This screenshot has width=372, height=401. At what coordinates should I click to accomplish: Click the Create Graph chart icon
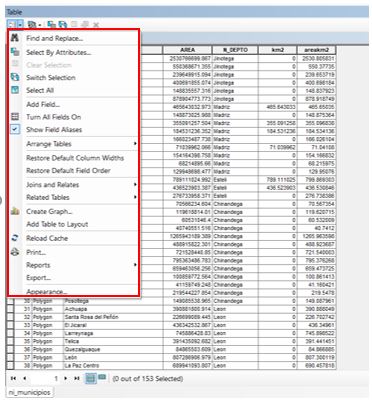[15, 211]
